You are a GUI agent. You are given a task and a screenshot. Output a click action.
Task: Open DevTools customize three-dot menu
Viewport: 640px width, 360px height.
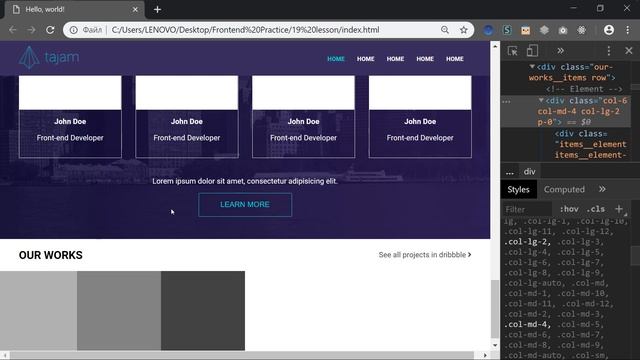pos(609,51)
